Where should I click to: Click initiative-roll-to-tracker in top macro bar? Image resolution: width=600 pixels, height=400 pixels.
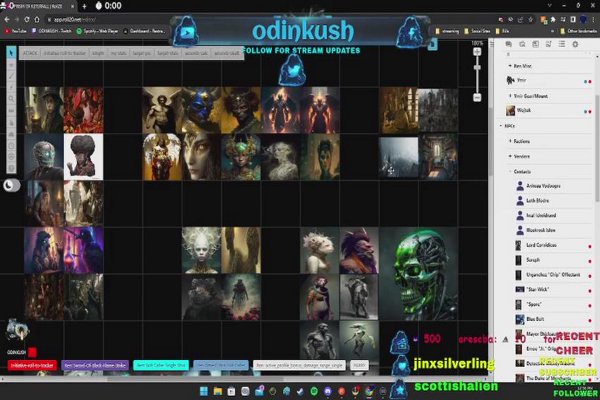click(x=65, y=53)
